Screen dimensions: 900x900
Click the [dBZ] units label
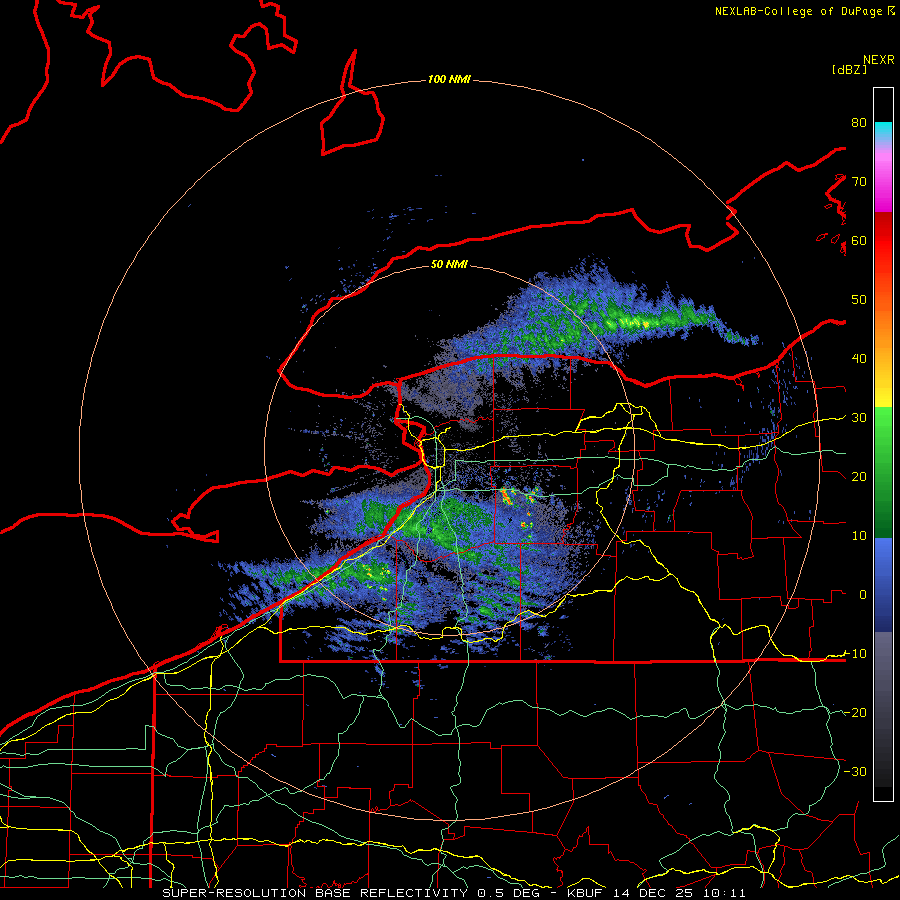pos(849,70)
